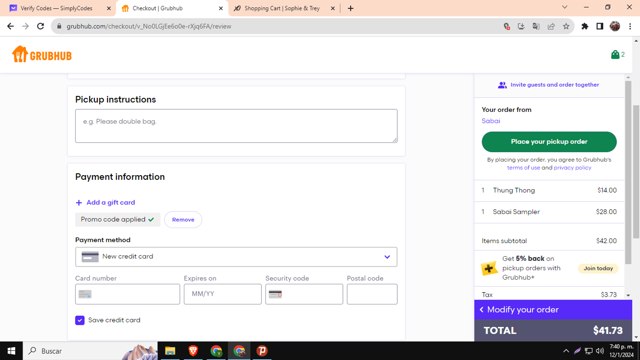Go back with the browser back arrow
640x360 pixels.
point(11,26)
